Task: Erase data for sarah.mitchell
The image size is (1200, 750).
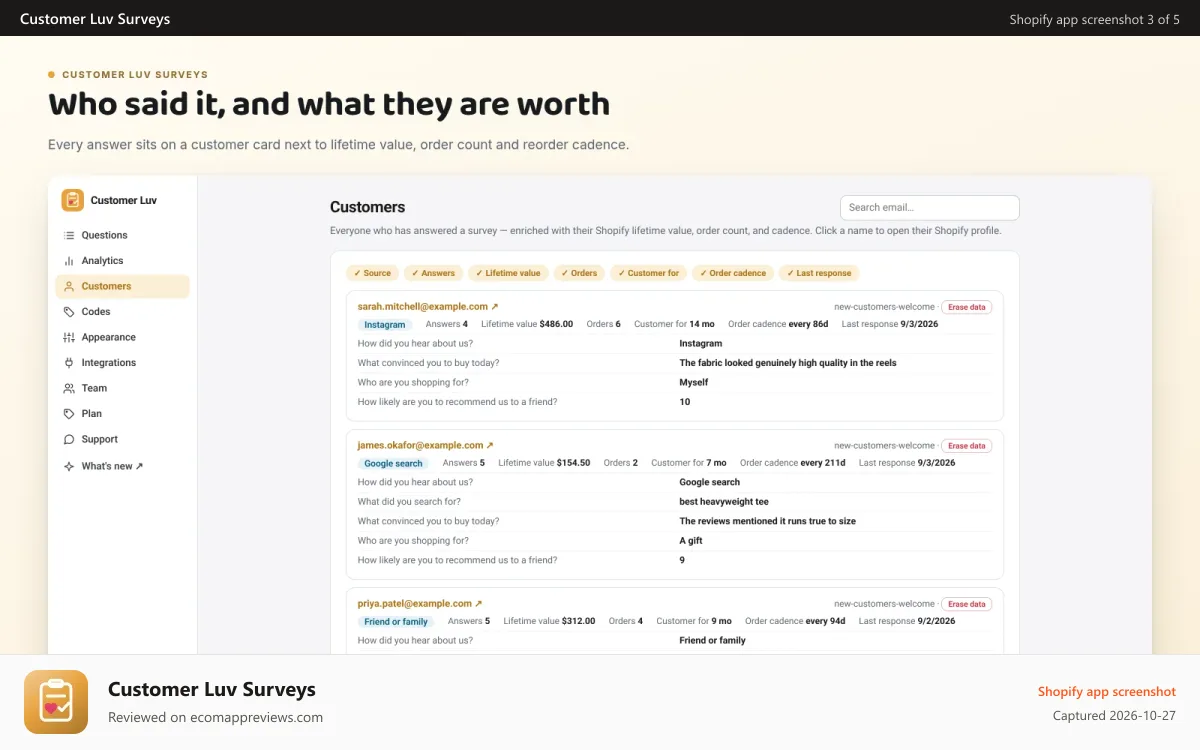Action: coord(966,307)
